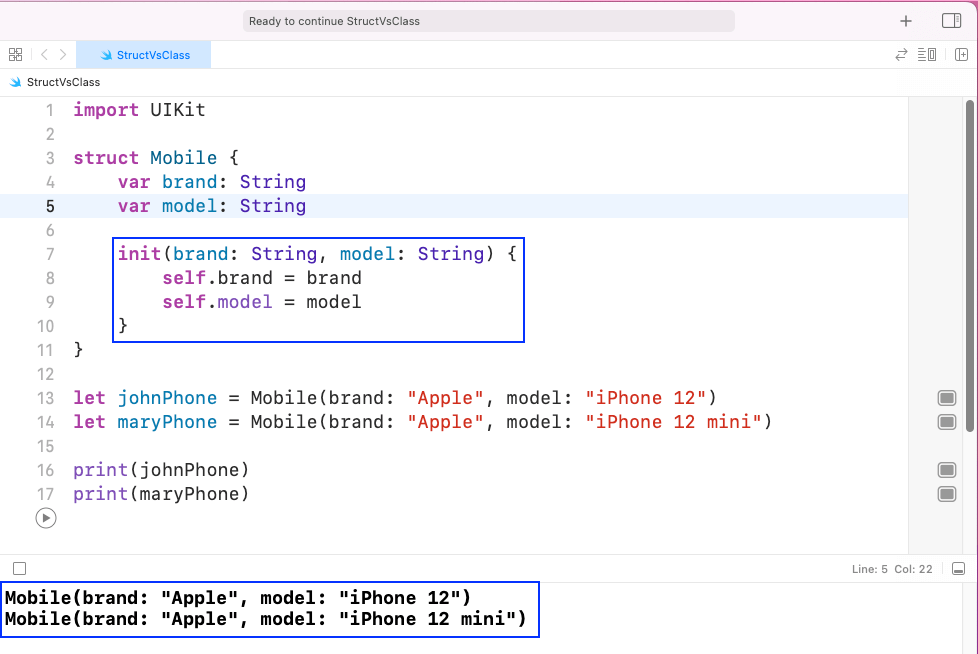Add an editor on the right
Screen dimensions: 978x654
click(961, 55)
